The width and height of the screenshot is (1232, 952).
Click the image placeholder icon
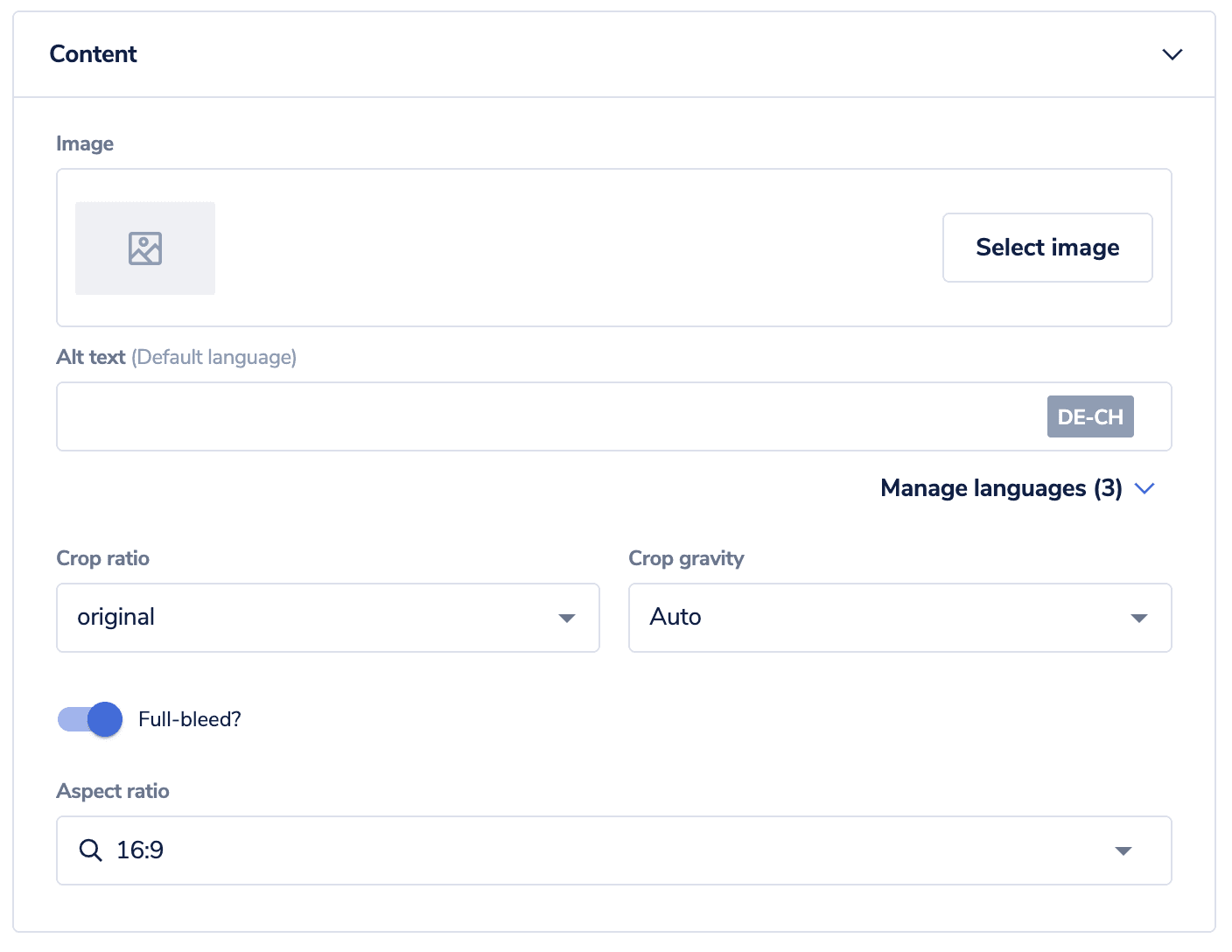click(145, 248)
